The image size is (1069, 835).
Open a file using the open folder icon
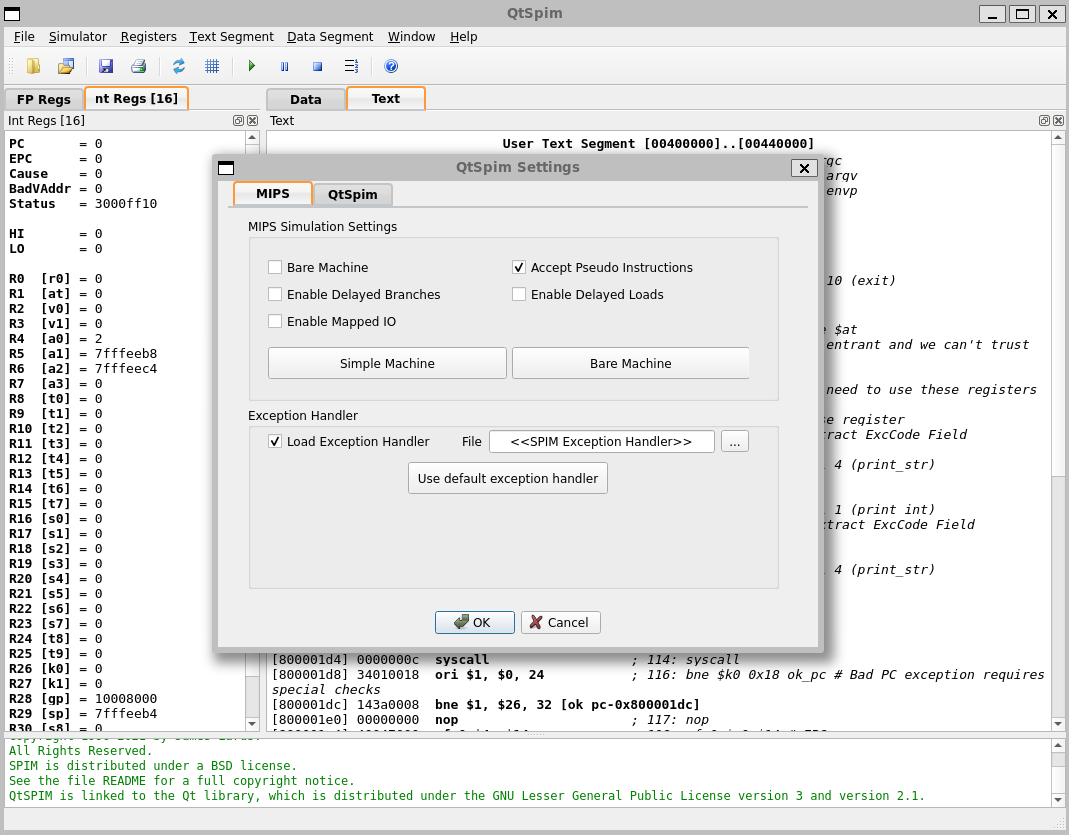(66, 66)
